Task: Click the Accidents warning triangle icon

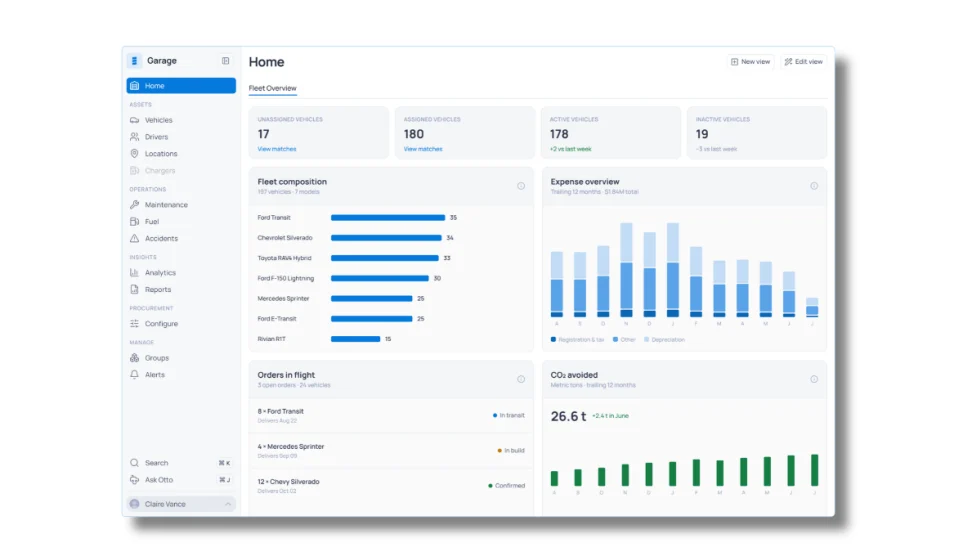Action: (134, 239)
